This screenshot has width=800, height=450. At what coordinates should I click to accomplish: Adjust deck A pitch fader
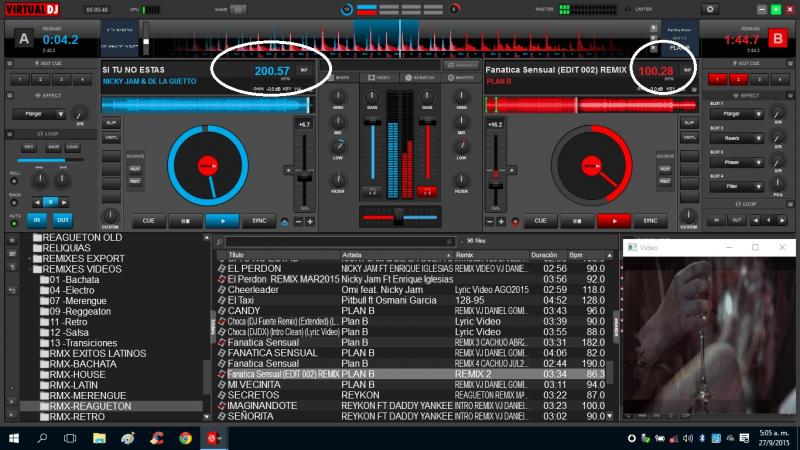(x=305, y=177)
